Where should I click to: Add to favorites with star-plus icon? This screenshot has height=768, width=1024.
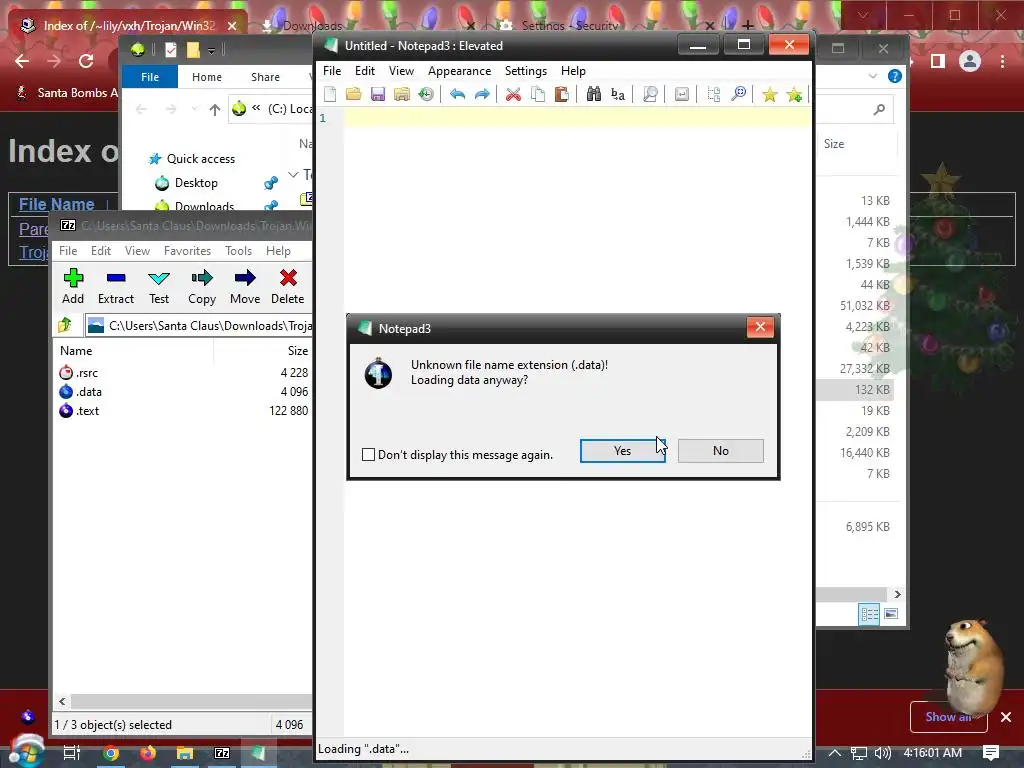(x=794, y=94)
